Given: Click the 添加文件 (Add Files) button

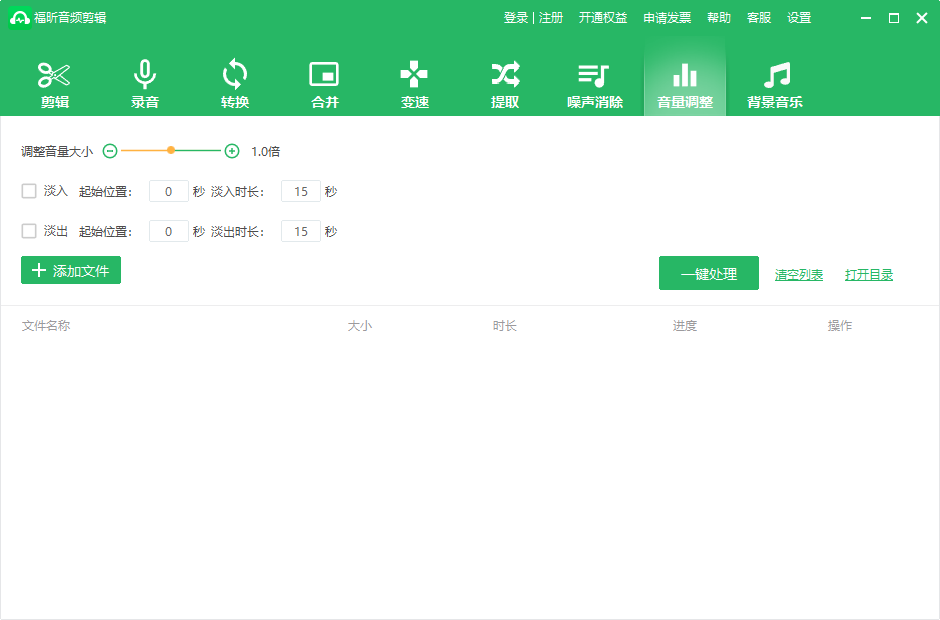Looking at the screenshot, I should [70, 270].
